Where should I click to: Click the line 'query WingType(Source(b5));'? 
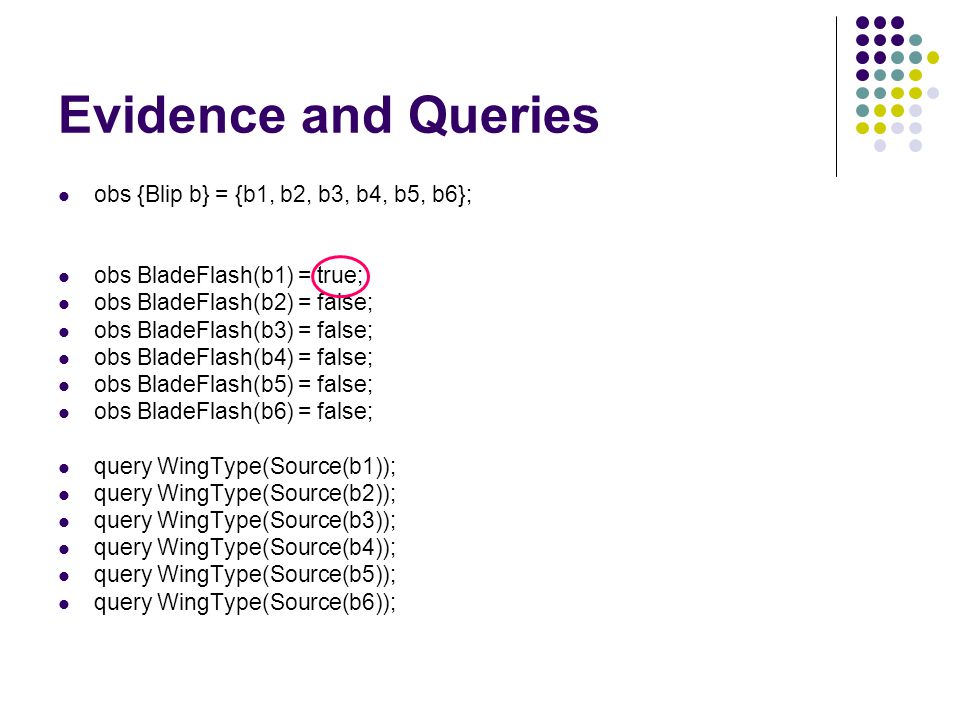coord(245,575)
